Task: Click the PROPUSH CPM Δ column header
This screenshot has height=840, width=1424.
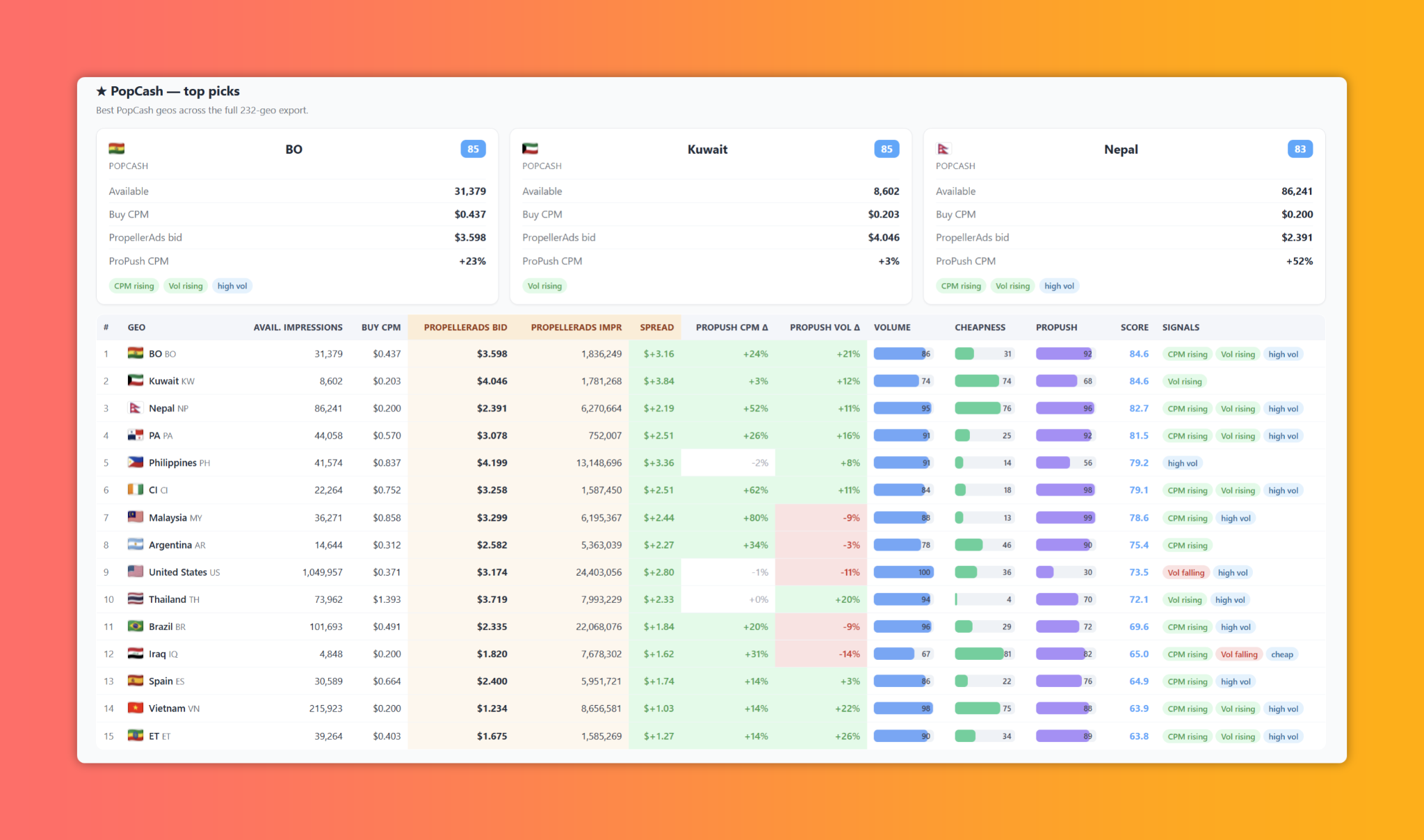Action: coord(732,328)
